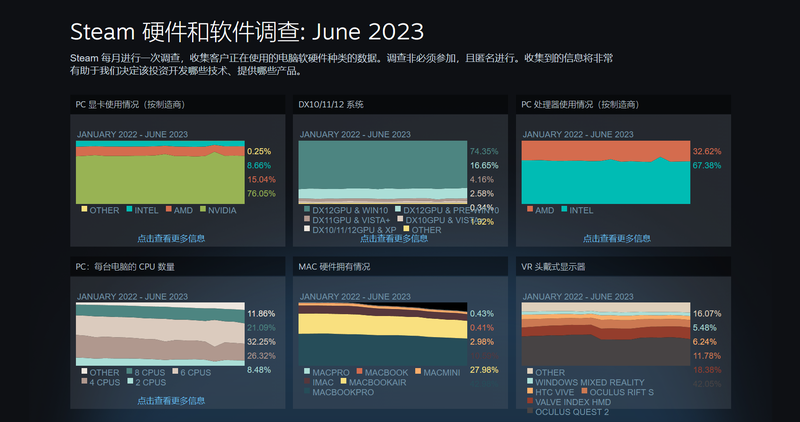Click the AMD processor value 32.62%
The height and width of the screenshot is (422, 800).
click(x=707, y=152)
